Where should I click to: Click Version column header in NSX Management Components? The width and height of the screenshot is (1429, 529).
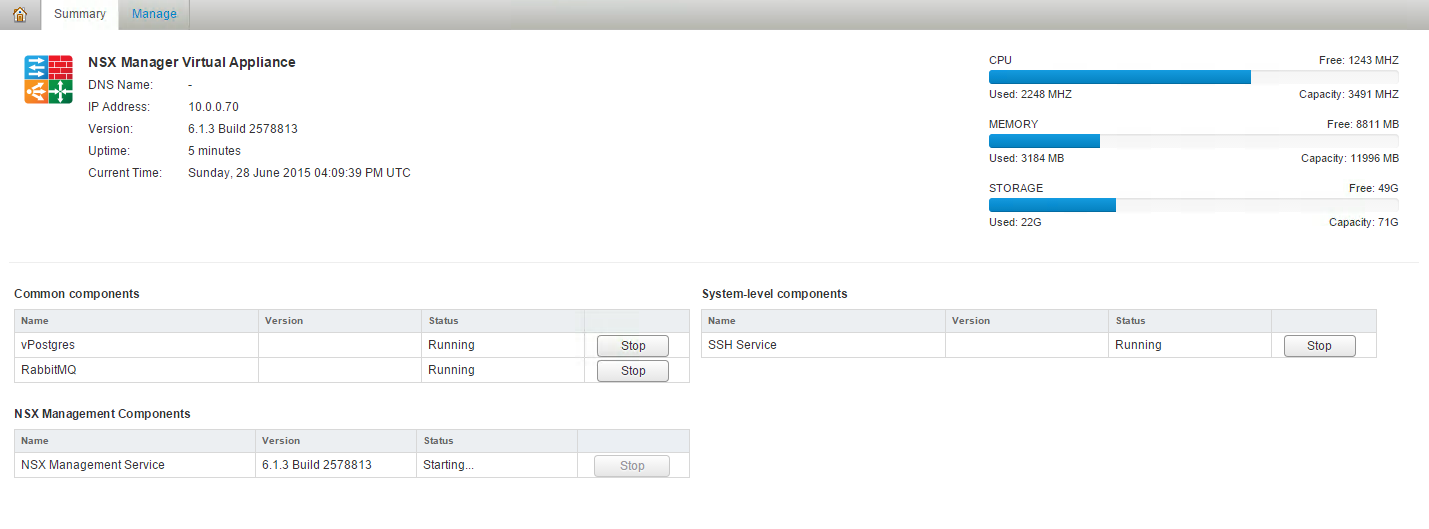281,441
